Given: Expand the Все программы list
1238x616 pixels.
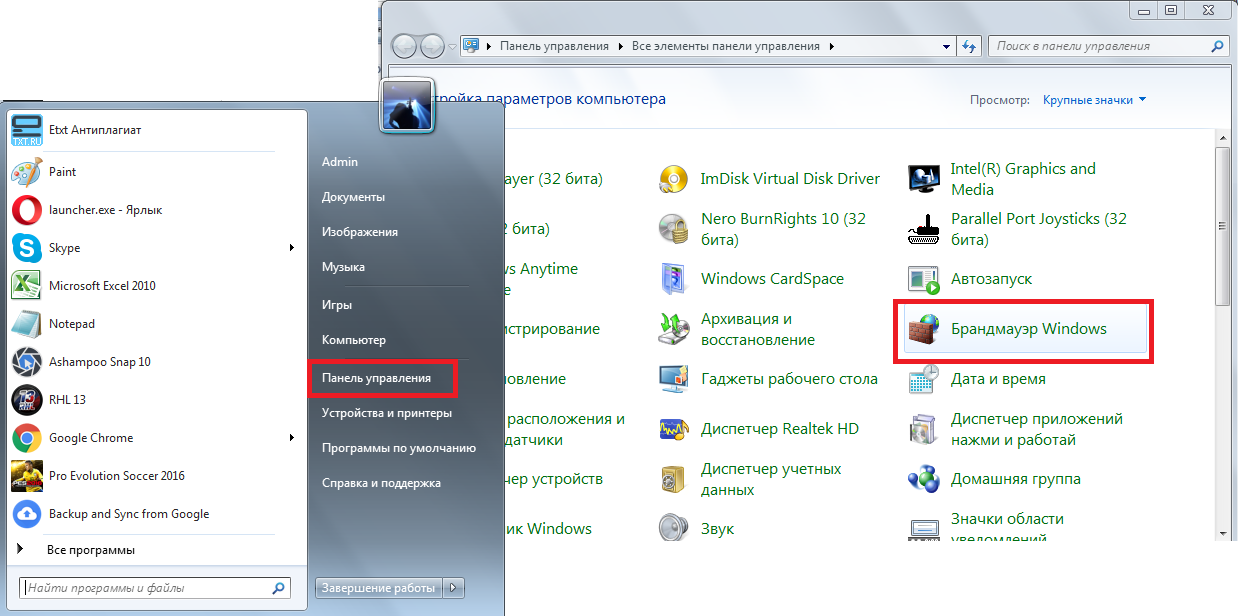Looking at the screenshot, I should [x=90, y=550].
